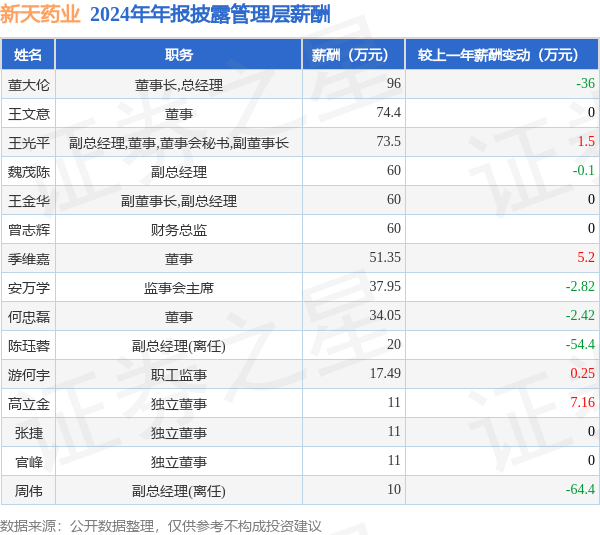This screenshot has width=600, height=535.
Task: Click the name 高立金
Action: coord(29,404)
